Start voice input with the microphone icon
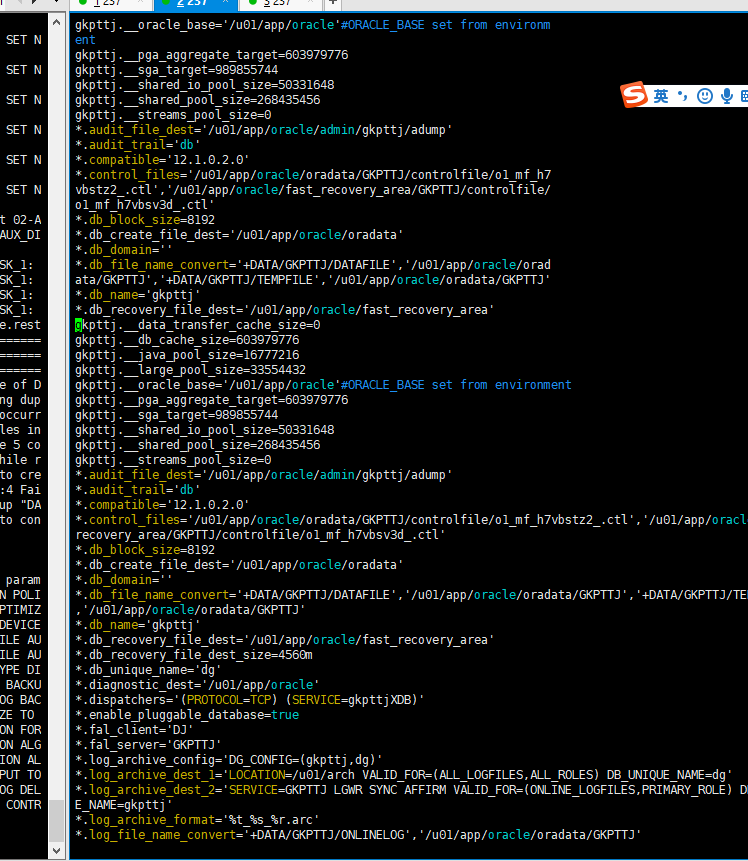Screen dimensions: 748x861 pyautogui.click(x=726, y=96)
